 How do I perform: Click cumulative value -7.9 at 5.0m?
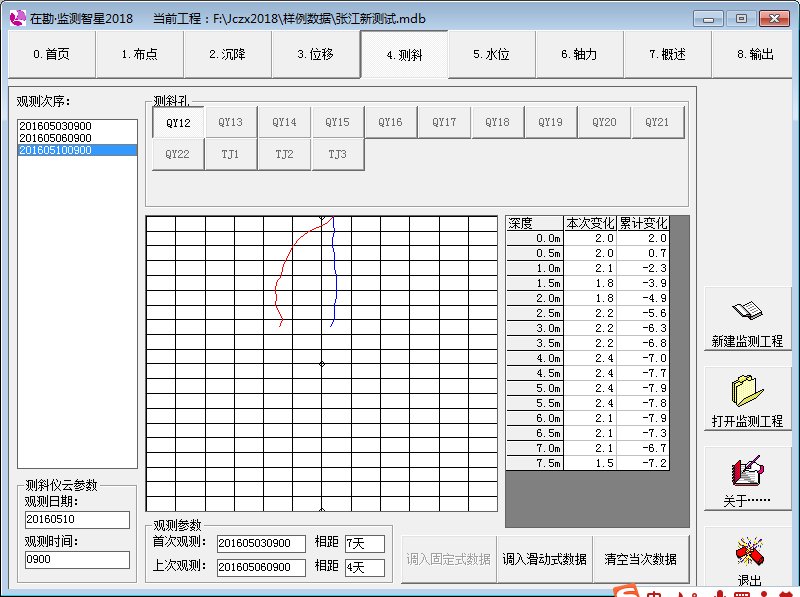click(x=643, y=389)
